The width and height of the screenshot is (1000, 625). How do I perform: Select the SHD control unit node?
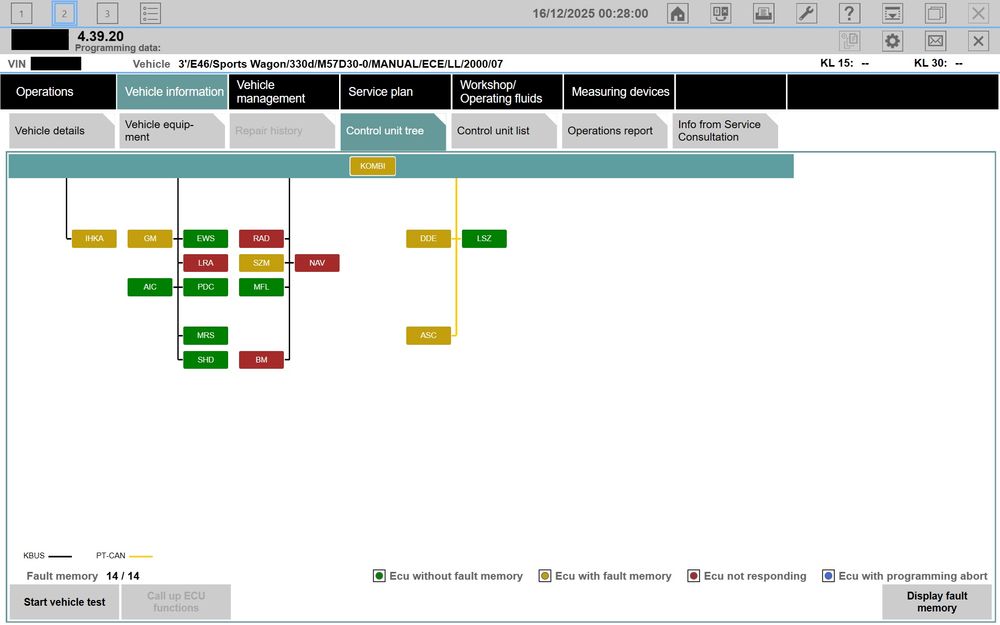point(205,360)
